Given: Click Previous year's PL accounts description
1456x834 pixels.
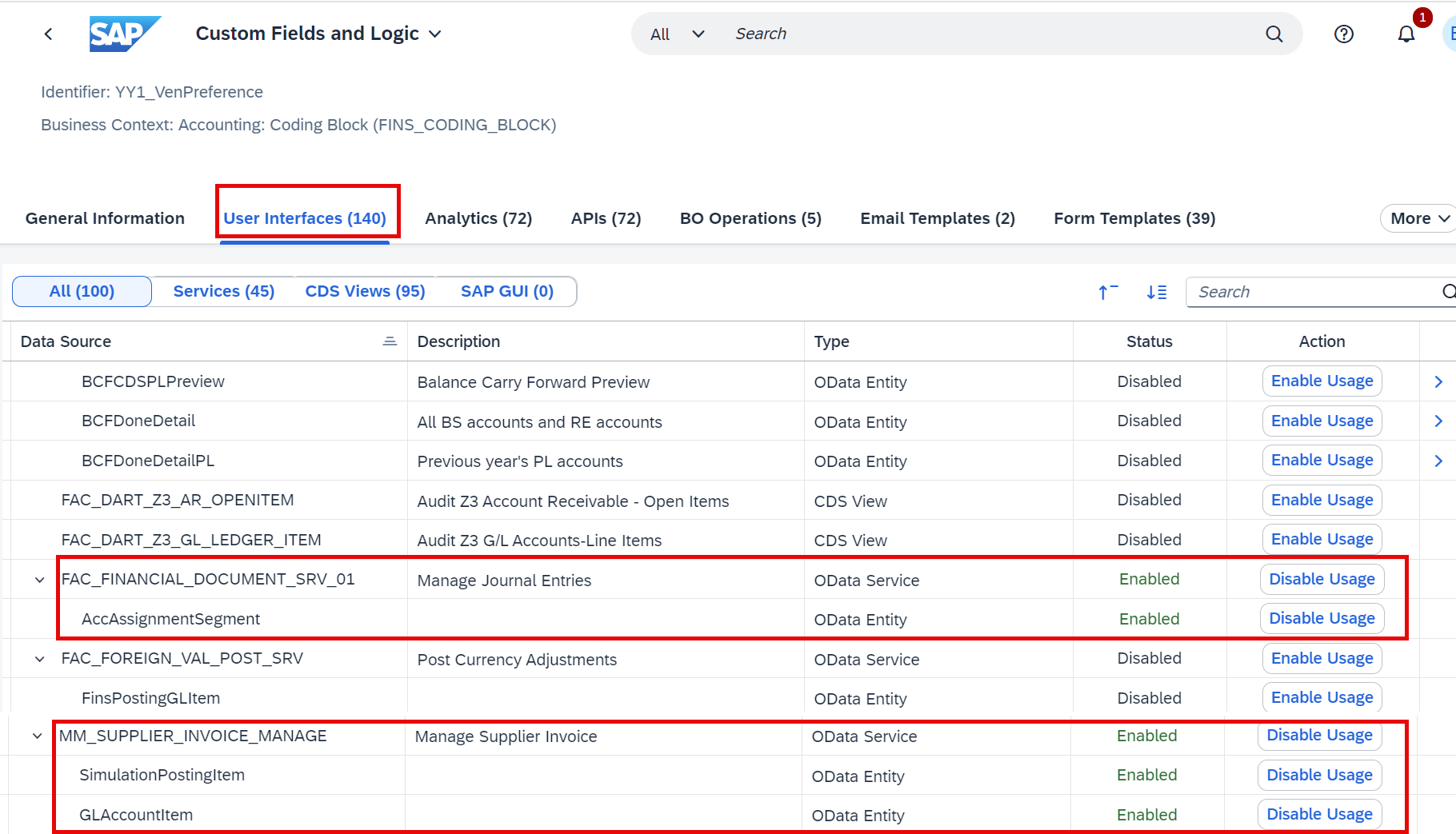Looking at the screenshot, I should pyautogui.click(x=519, y=461).
